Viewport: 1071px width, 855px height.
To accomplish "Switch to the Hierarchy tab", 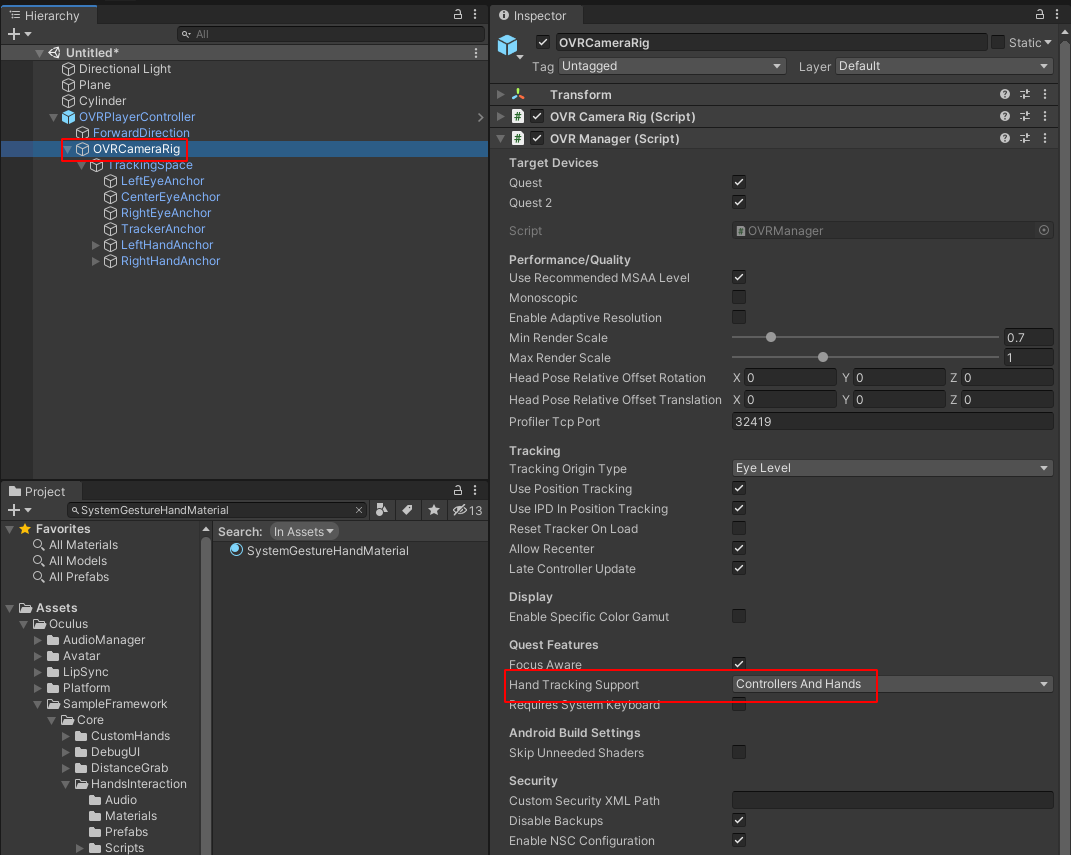I will [x=43, y=15].
